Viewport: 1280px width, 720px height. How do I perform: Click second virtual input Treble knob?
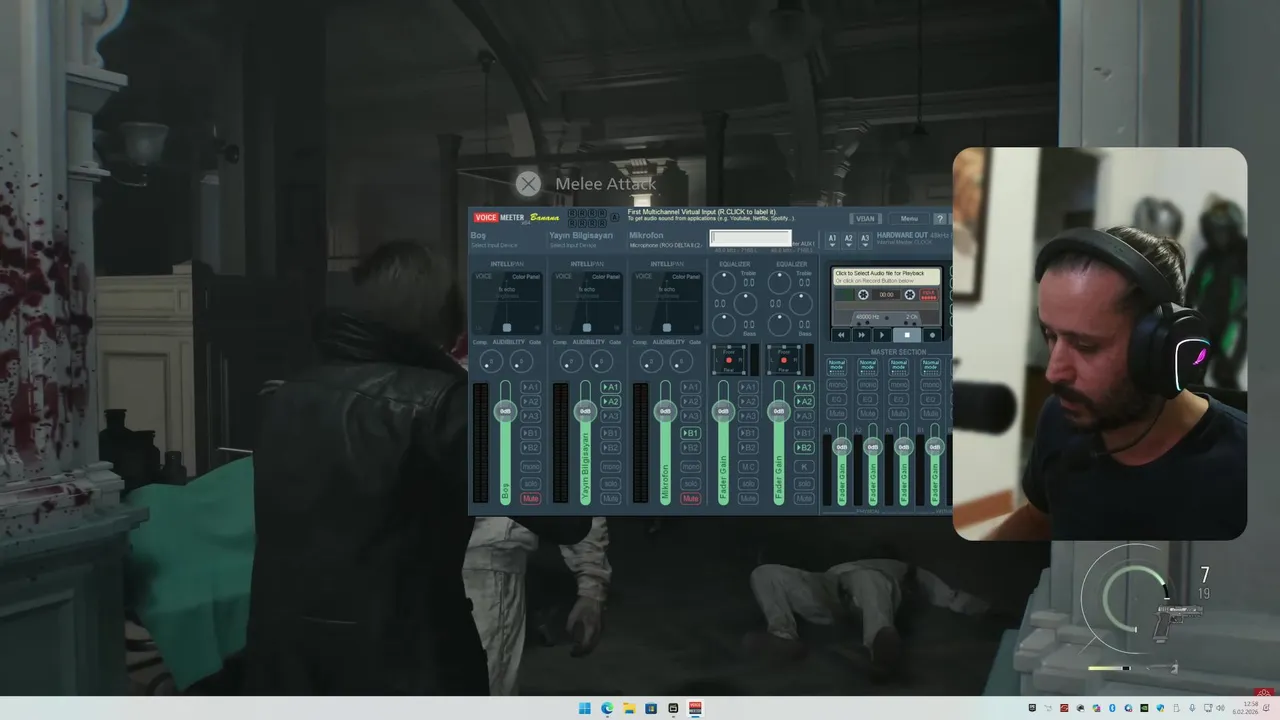point(779,282)
